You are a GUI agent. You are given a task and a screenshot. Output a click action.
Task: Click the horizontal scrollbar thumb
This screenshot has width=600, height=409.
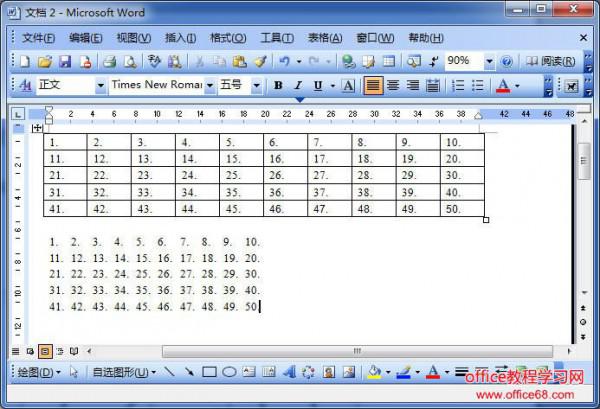tap(357, 351)
